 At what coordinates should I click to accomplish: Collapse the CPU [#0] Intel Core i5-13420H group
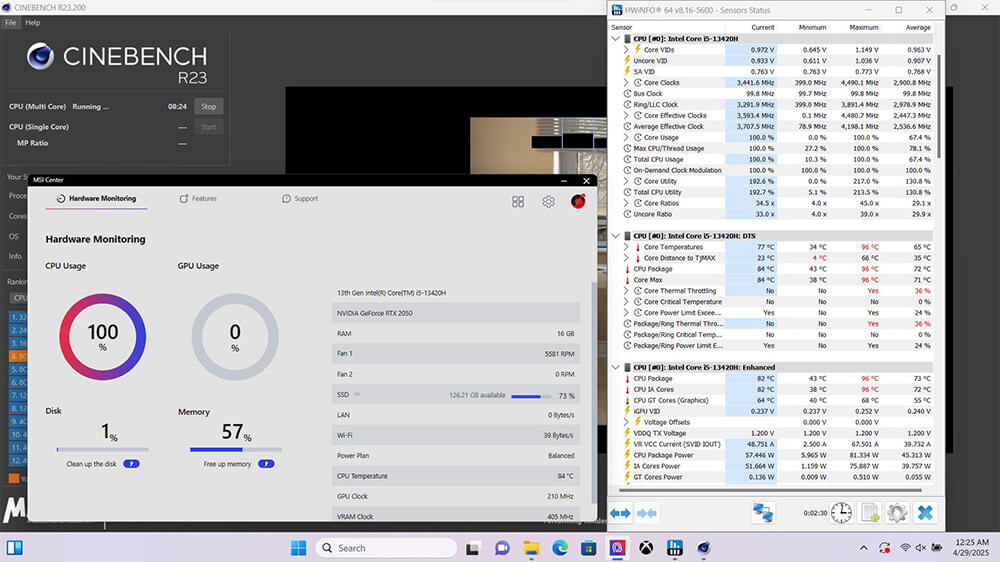(615, 39)
